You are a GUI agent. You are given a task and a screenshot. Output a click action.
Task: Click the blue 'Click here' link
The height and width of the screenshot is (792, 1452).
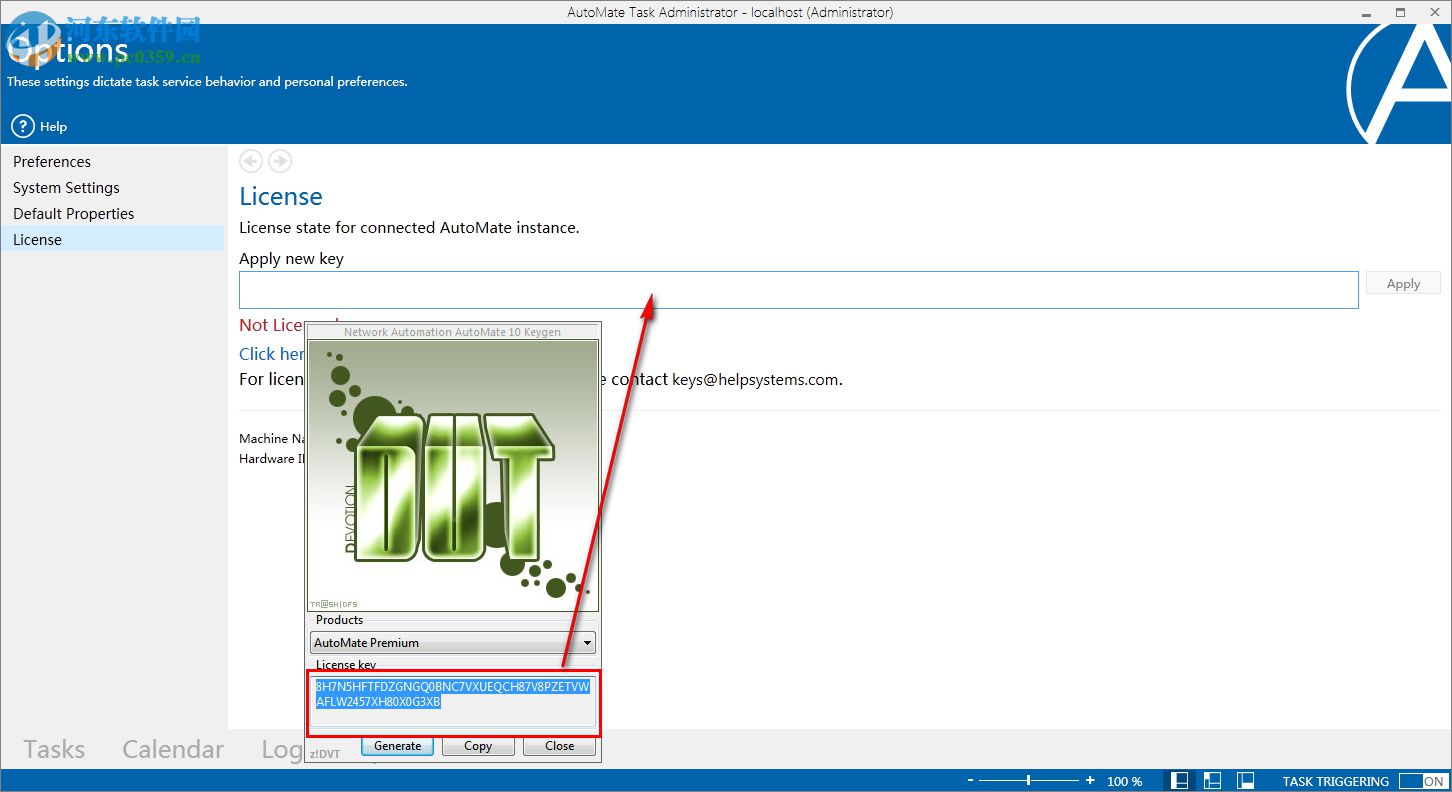(x=272, y=353)
